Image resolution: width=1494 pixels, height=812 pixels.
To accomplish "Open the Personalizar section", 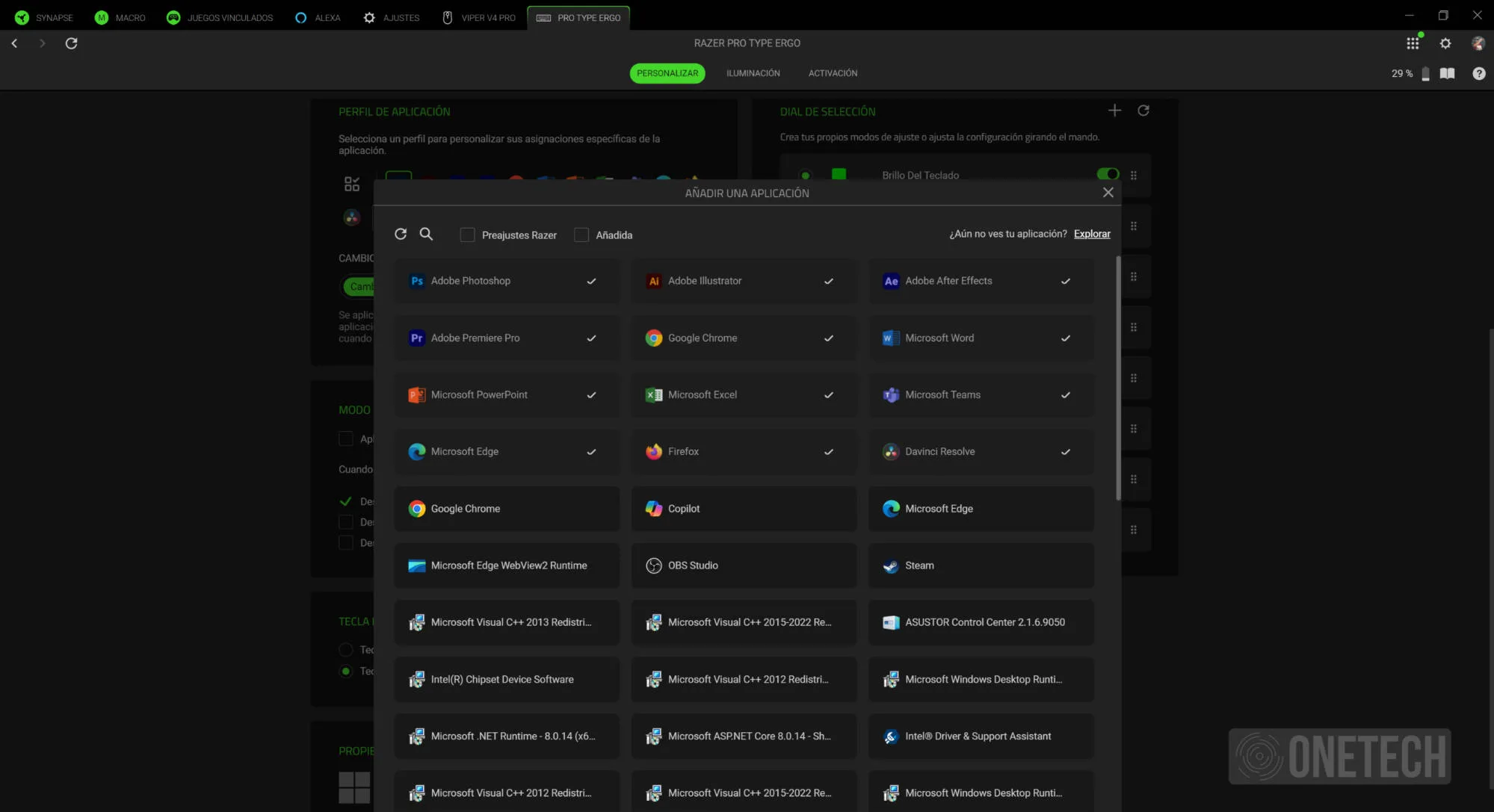I will coord(667,73).
